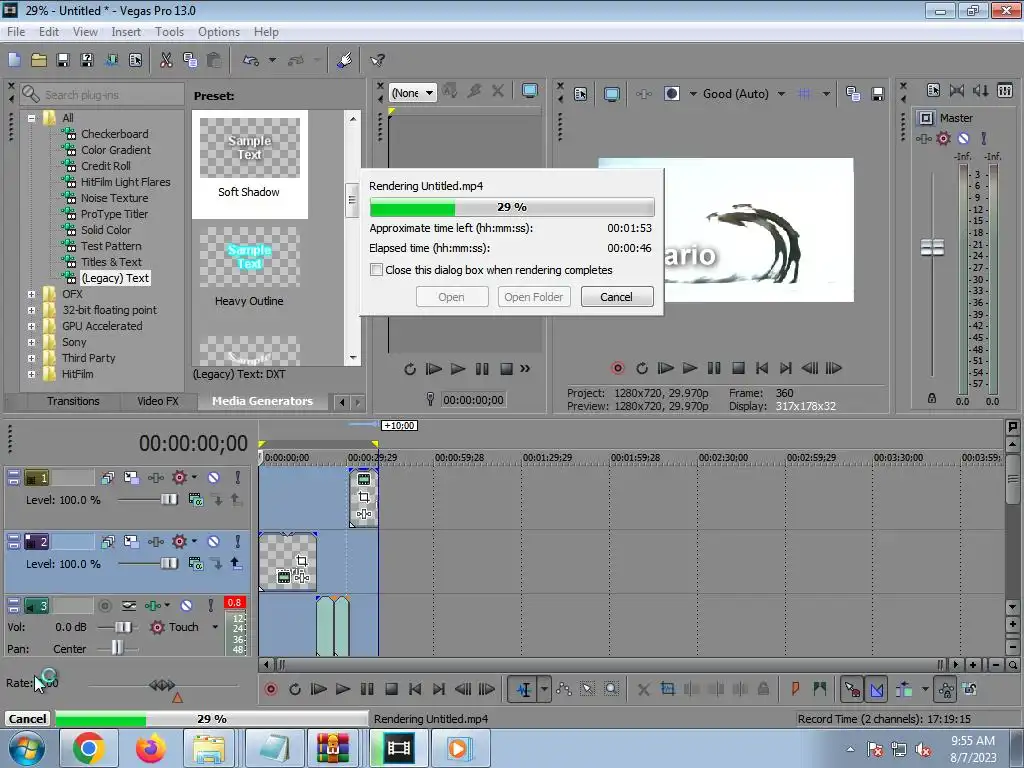Open Google Chrome from the taskbar
Image resolution: width=1024 pixels, height=768 pixels.
coord(88,748)
